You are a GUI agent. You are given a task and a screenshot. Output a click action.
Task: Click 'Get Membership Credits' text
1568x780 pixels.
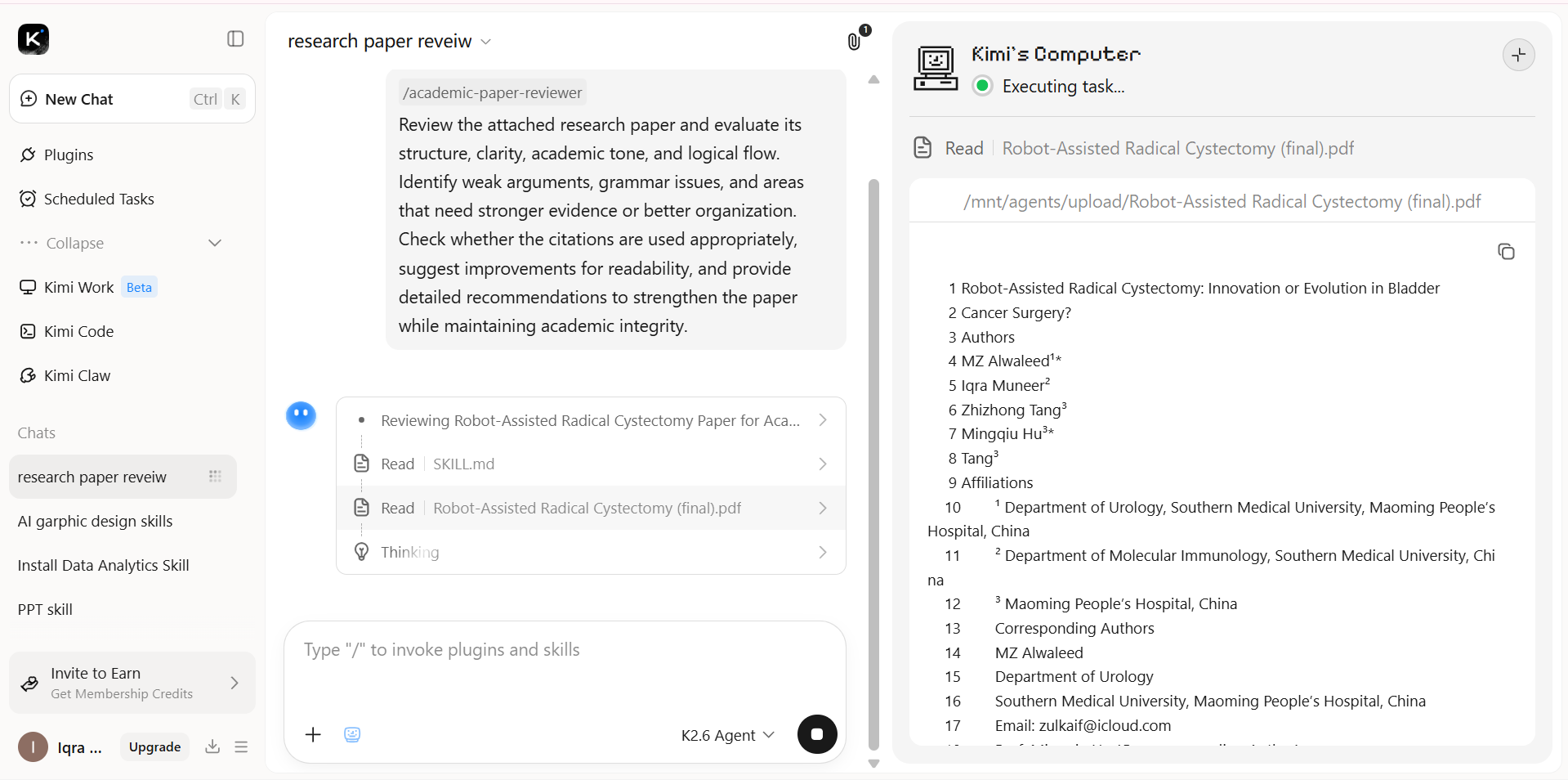[x=122, y=693]
